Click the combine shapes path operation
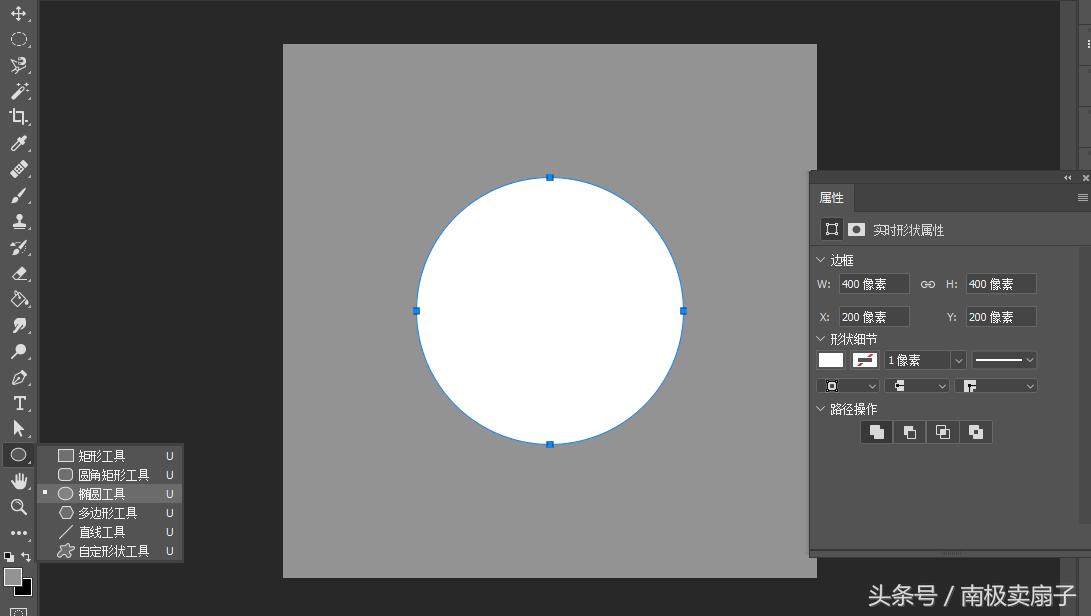The height and width of the screenshot is (616, 1091). [877, 432]
